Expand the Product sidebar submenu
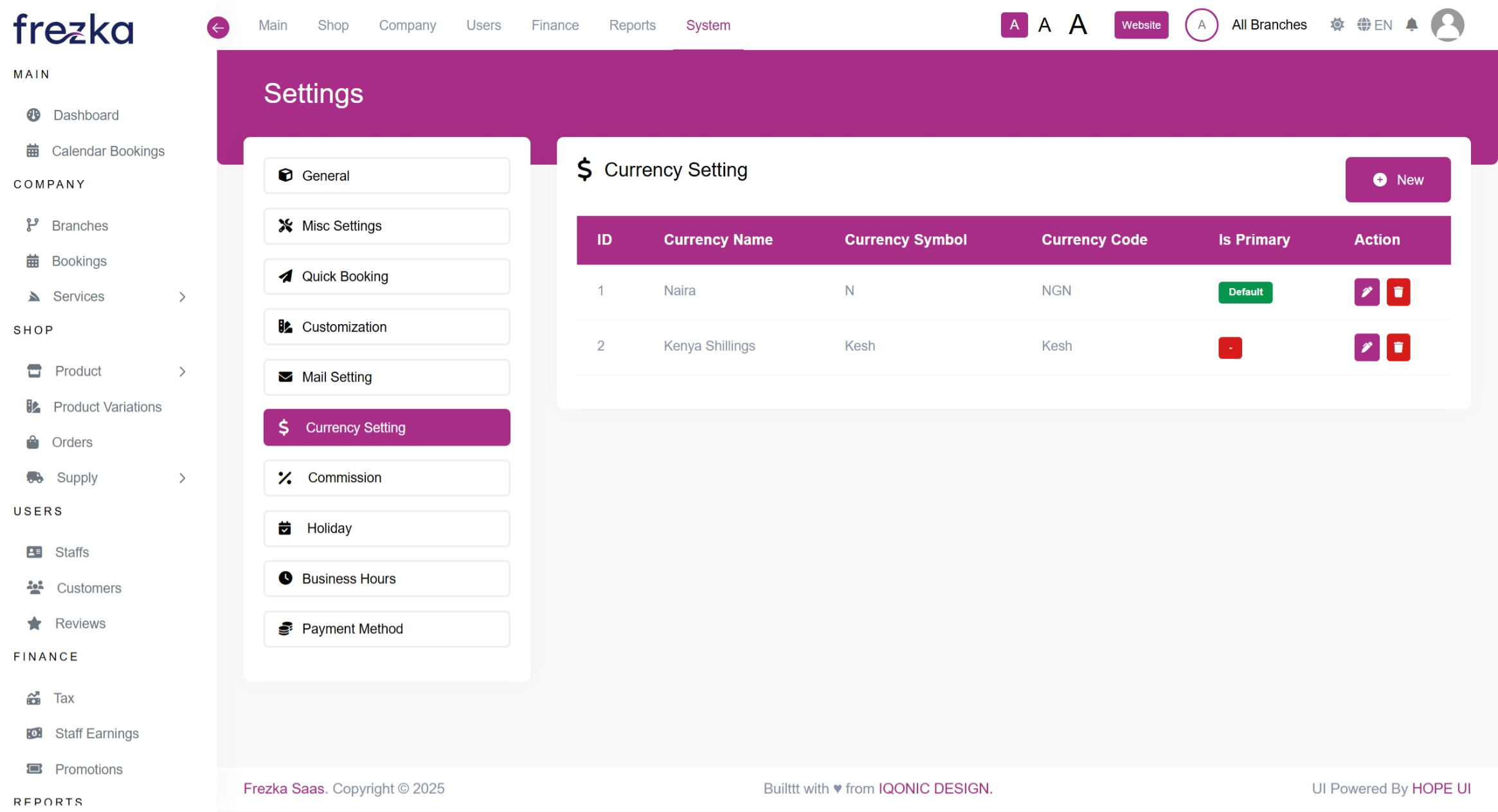This screenshot has width=1498, height=812. [182, 372]
